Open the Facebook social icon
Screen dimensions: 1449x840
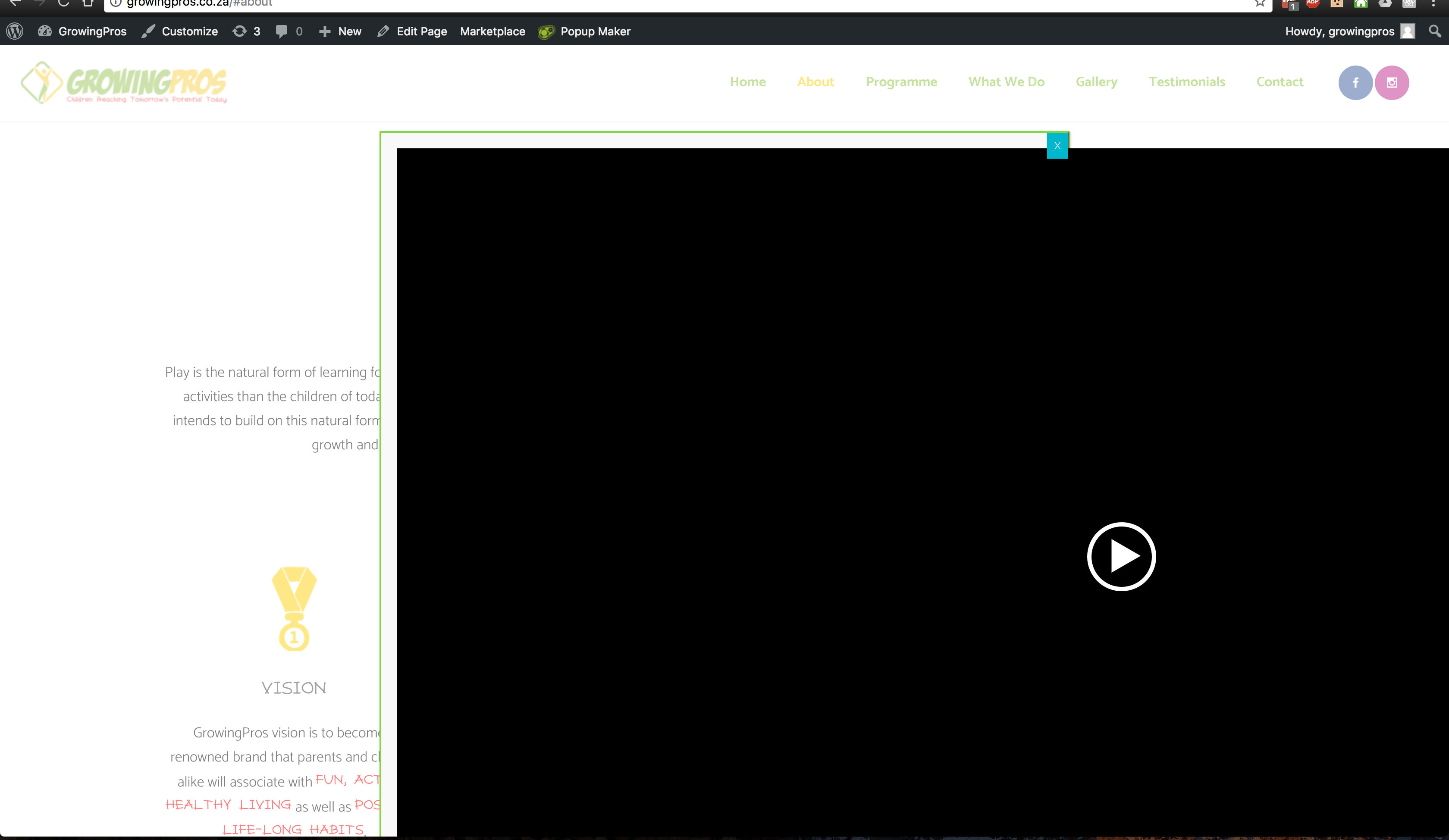(x=1355, y=83)
